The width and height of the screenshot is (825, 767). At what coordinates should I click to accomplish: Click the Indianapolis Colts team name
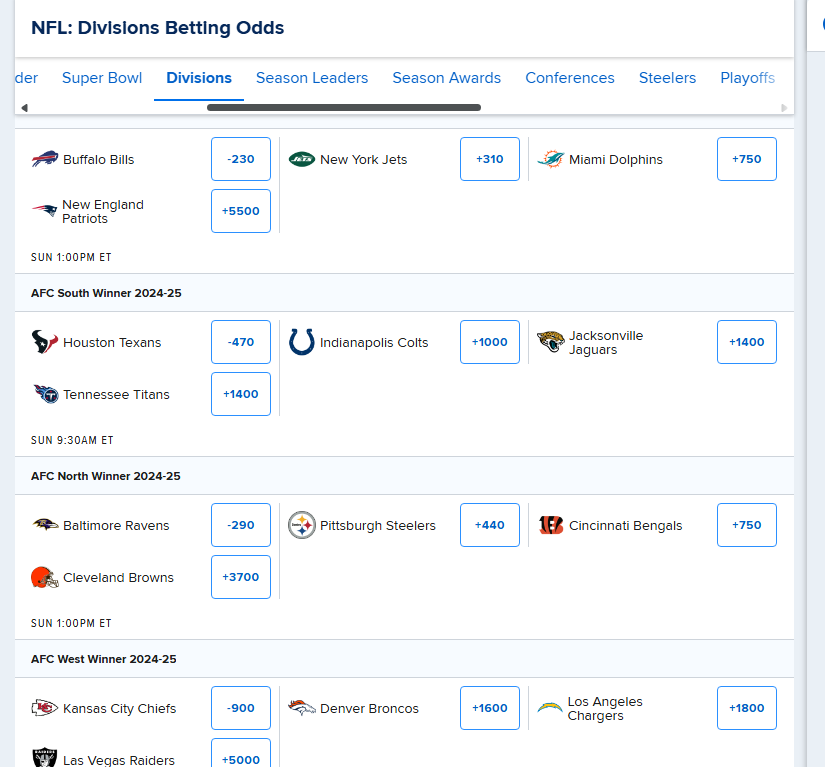[x=374, y=342]
